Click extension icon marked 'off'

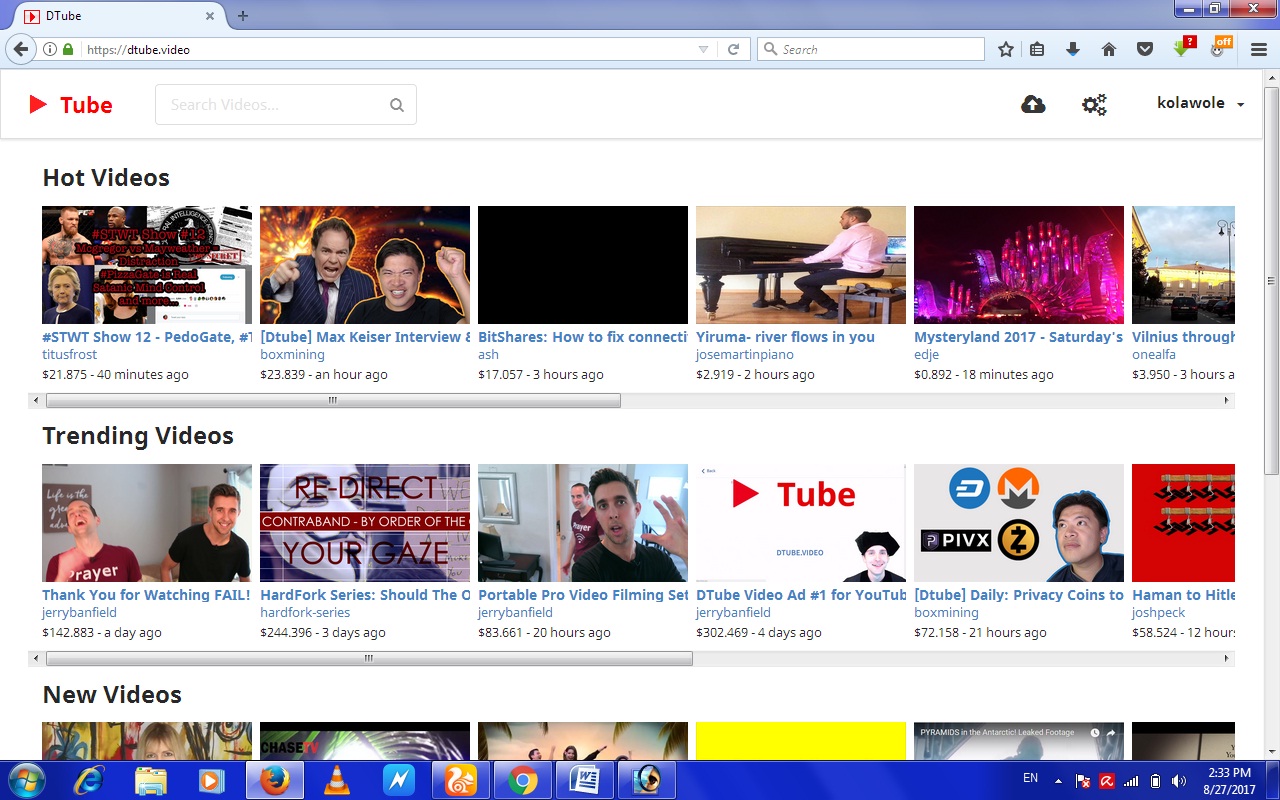pos(1219,47)
